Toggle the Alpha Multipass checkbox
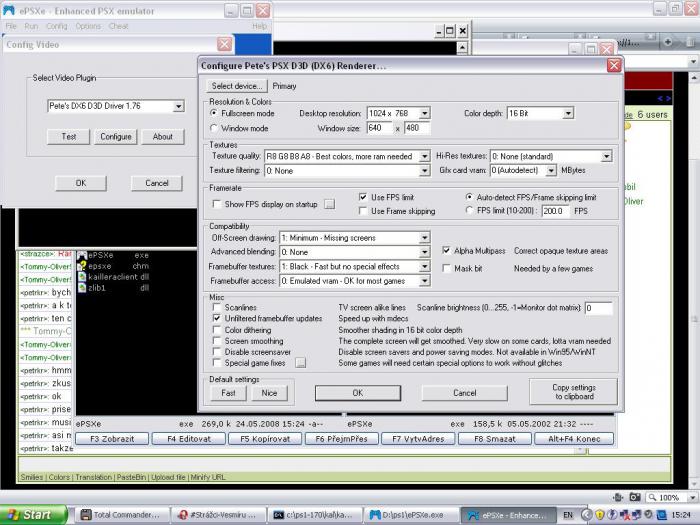 coord(446,250)
